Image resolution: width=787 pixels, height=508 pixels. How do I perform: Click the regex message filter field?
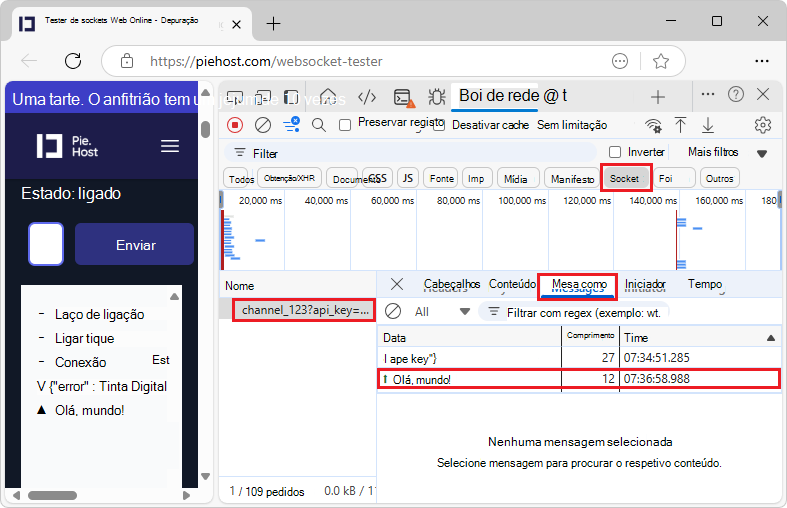pos(573,313)
